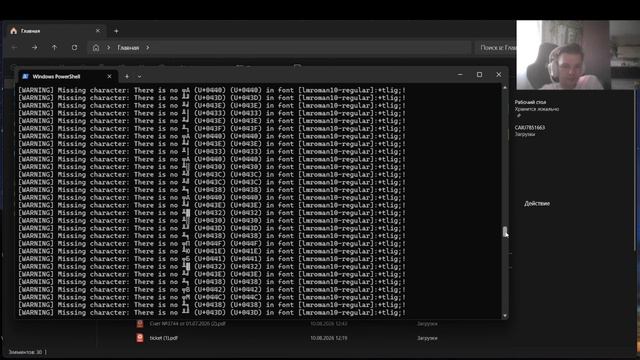
Task: Minimize the PowerShell terminal window
Action: click(x=460, y=75)
